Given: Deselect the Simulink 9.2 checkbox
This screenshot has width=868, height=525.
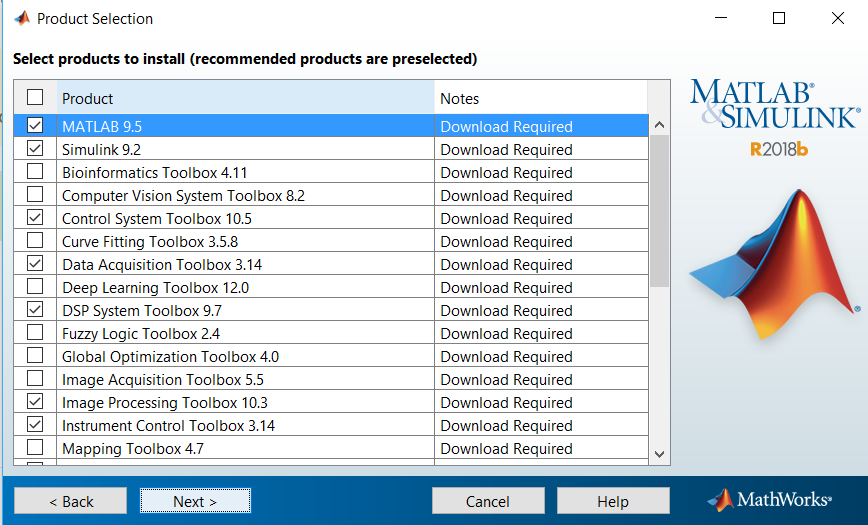Looking at the screenshot, I should (x=35, y=149).
